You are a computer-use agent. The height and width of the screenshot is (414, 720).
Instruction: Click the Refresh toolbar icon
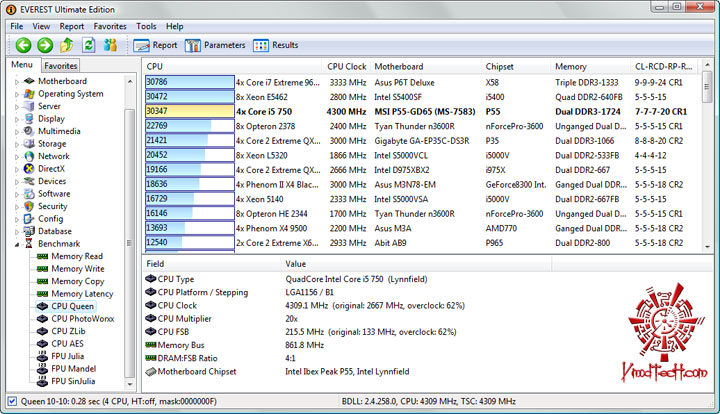pyautogui.click(x=88, y=45)
